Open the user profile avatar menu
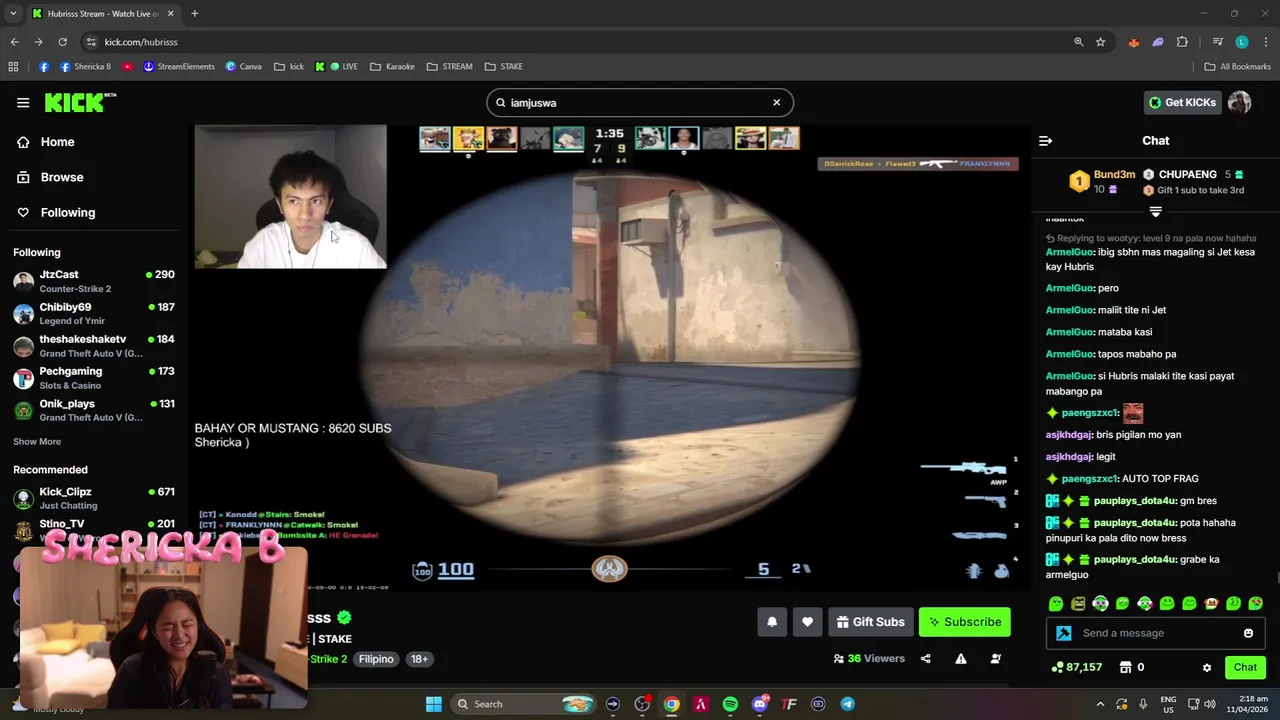Viewport: 1280px width, 720px height. click(1239, 102)
